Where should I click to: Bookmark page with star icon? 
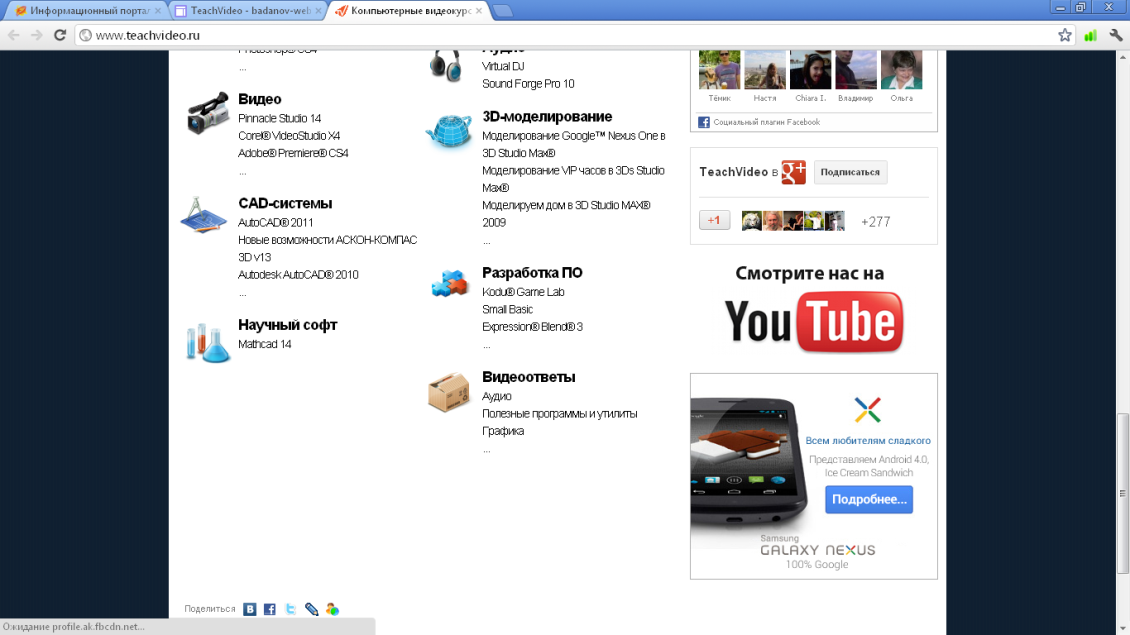[1064, 35]
